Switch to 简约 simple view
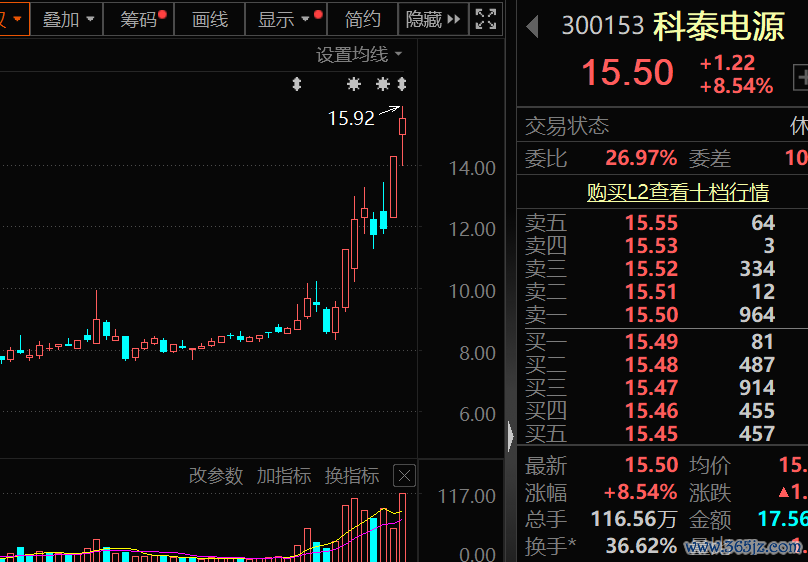This screenshot has height=562, width=808. (363, 20)
